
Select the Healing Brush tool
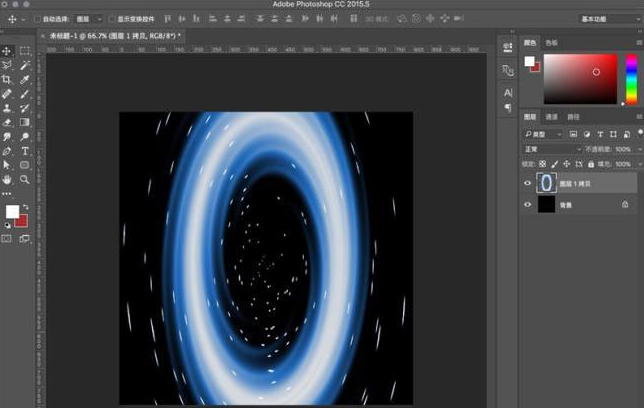coord(7,94)
